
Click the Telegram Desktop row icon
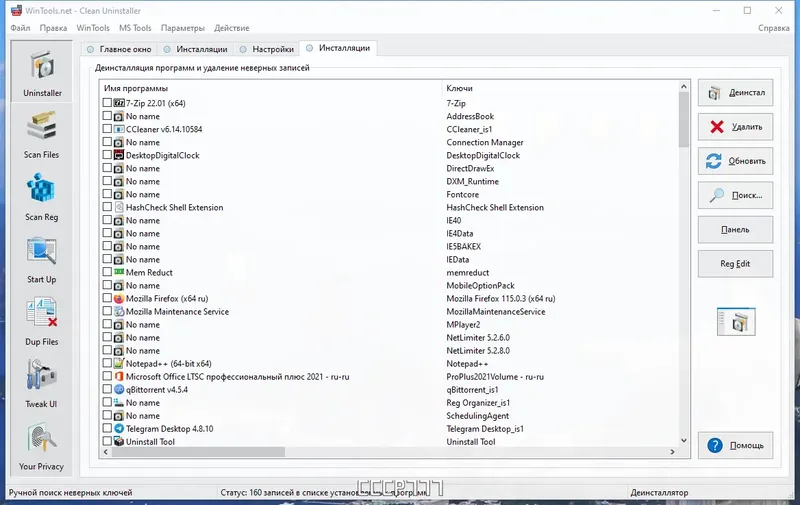pyautogui.click(x=118, y=428)
